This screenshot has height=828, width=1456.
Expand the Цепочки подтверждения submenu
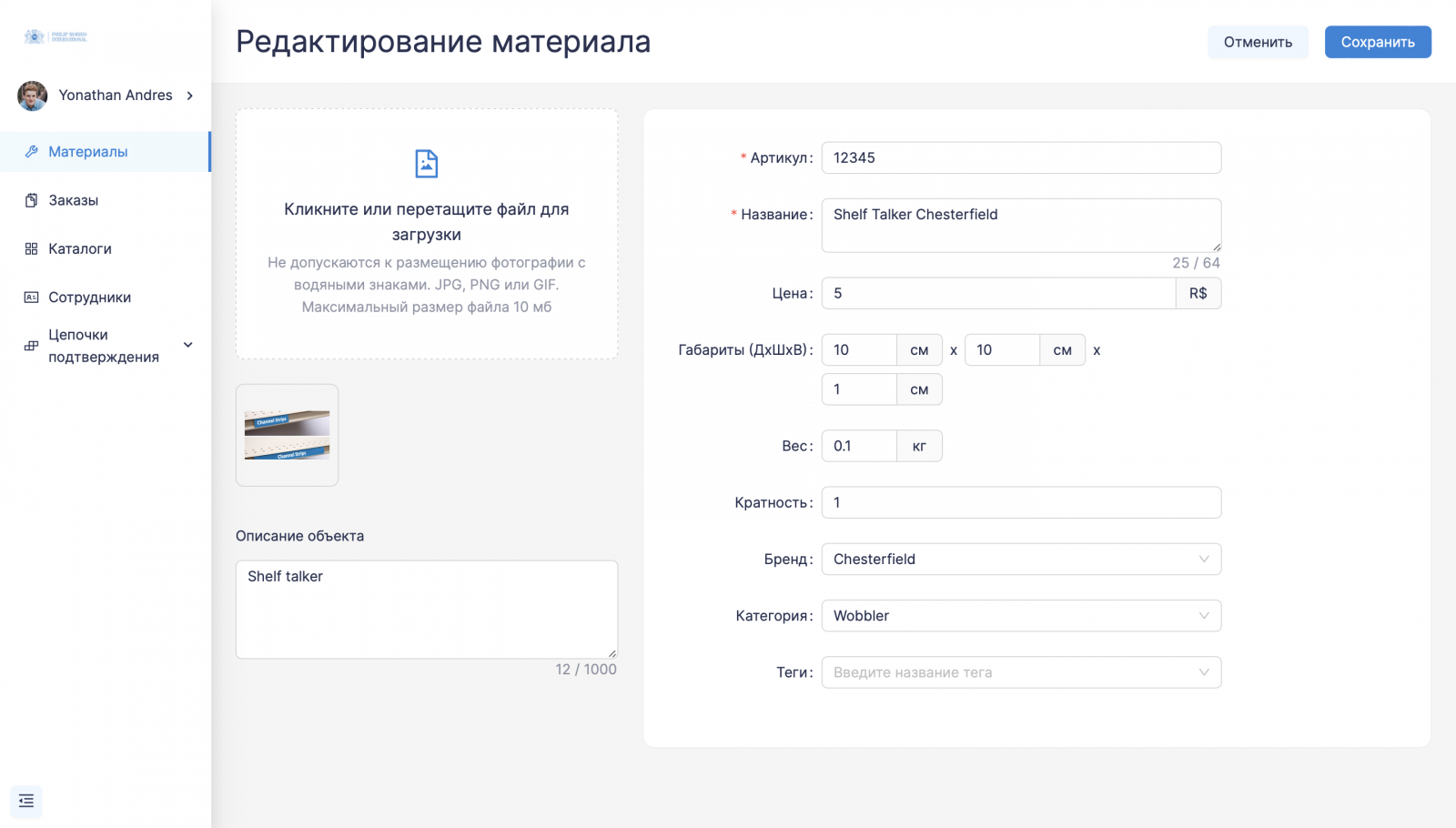coord(188,345)
